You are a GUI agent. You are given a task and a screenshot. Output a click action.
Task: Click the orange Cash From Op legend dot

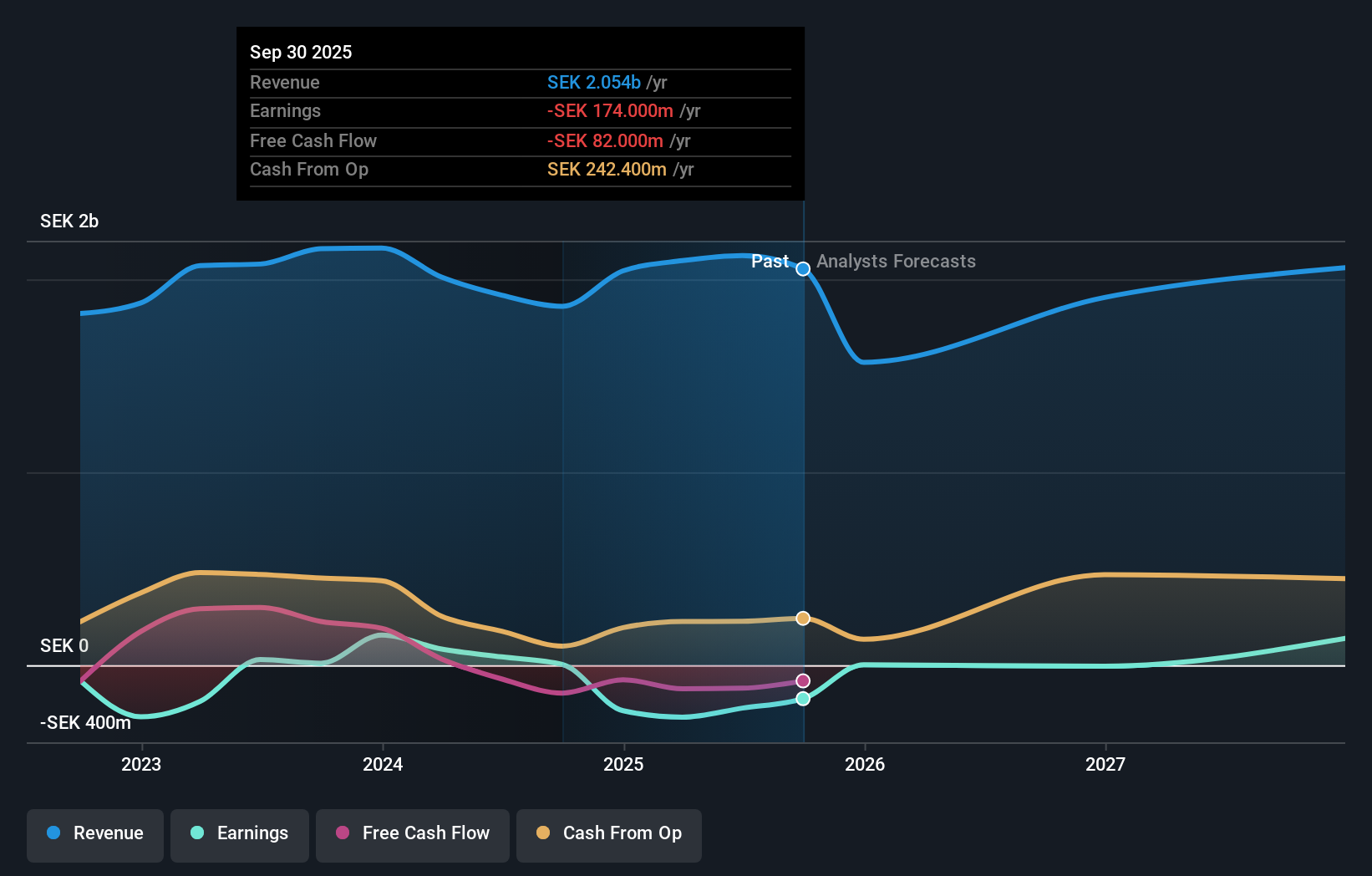[x=544, y=833]
